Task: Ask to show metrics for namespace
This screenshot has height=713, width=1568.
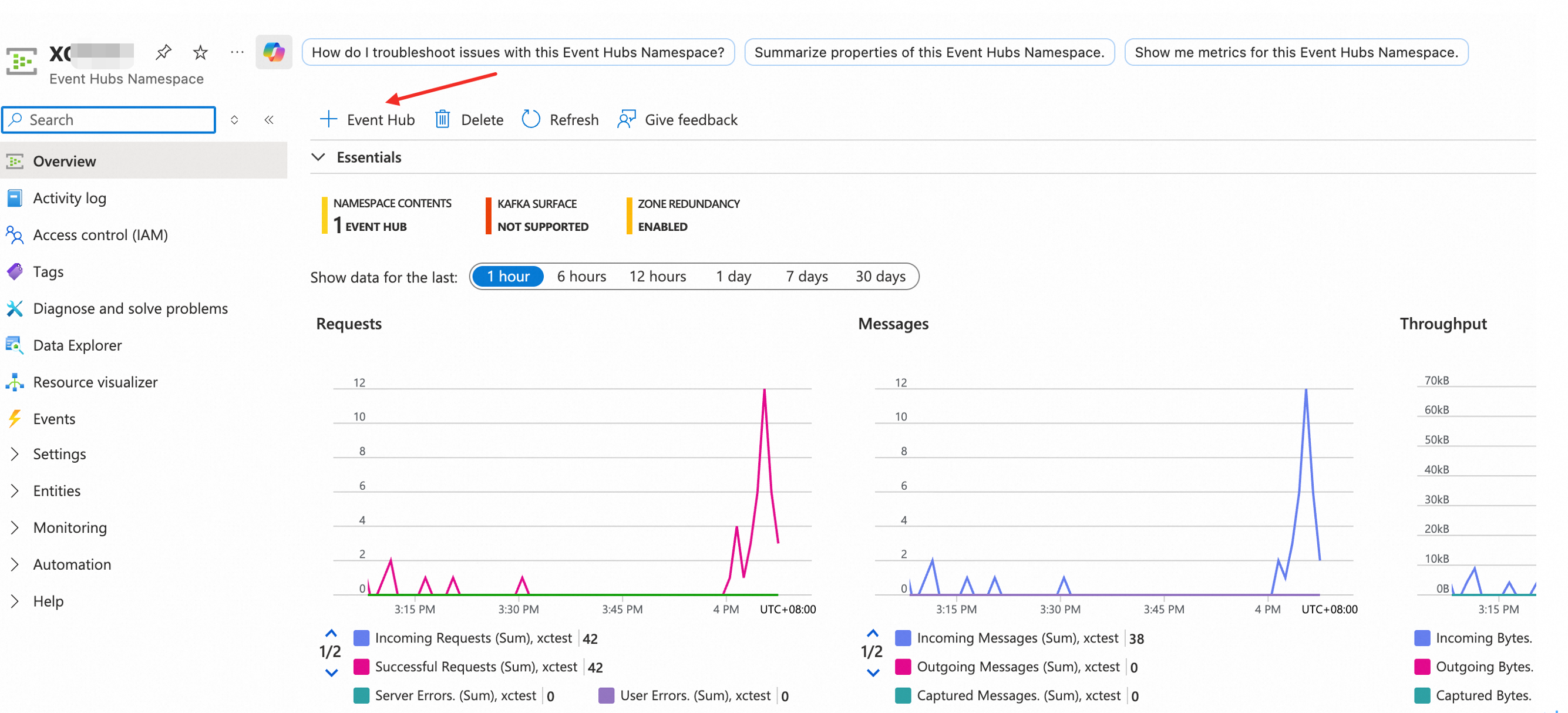Action: point(1297,52)
